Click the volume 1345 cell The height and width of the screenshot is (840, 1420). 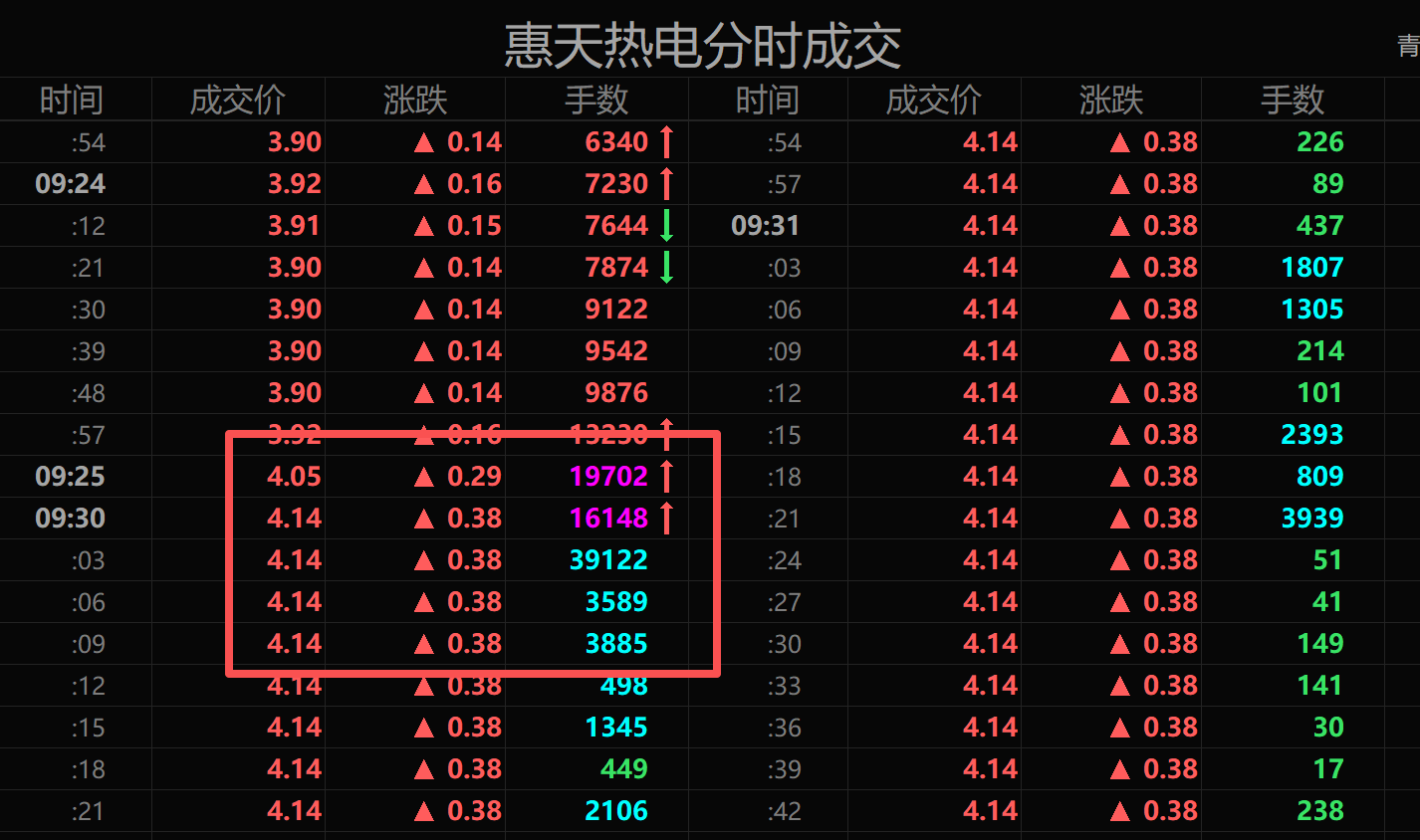point(616,728)
